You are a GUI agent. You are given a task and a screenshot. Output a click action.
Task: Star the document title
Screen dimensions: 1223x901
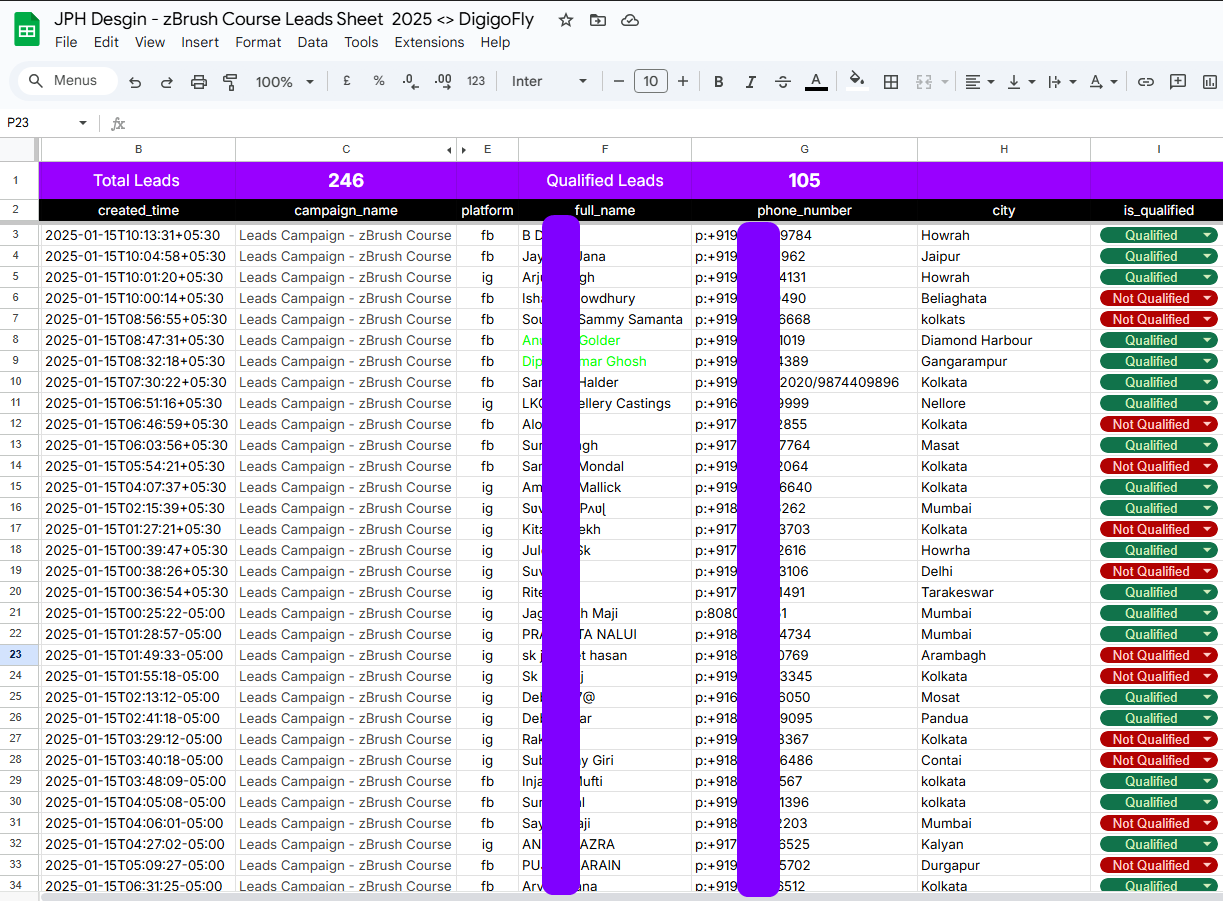566,20
